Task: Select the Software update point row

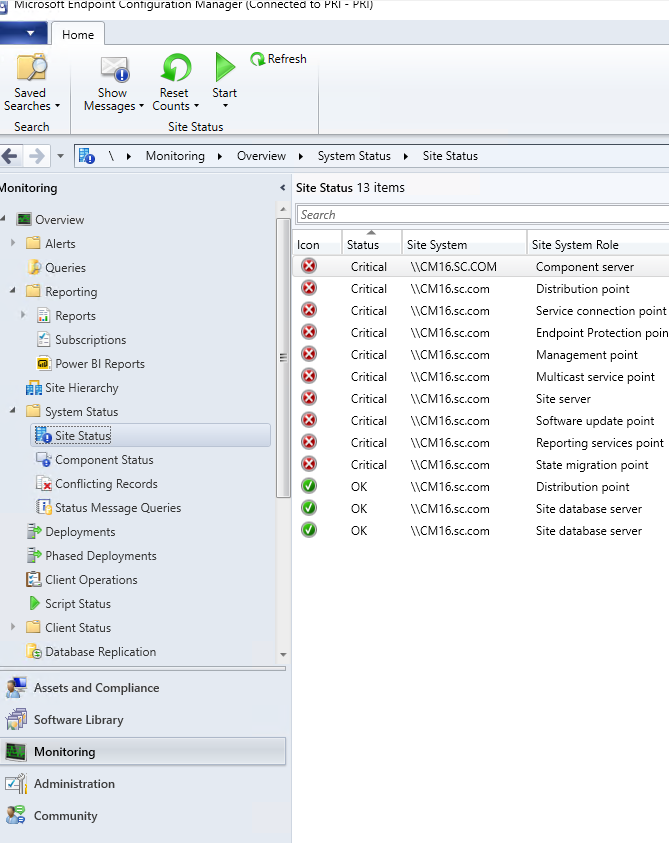Action: pyautogui.click(x=481, y=420)
